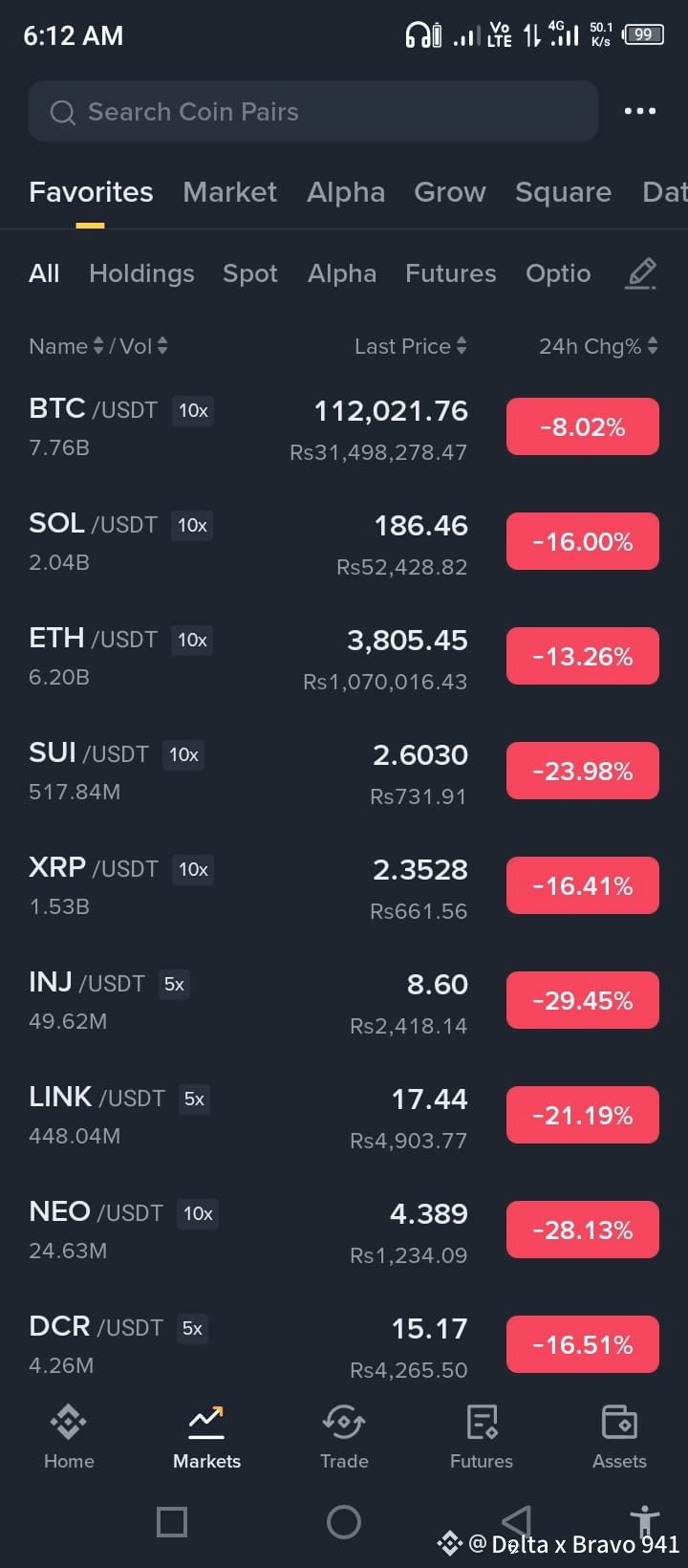
Task: Tap the Android home circle button
Action: 344,1521
